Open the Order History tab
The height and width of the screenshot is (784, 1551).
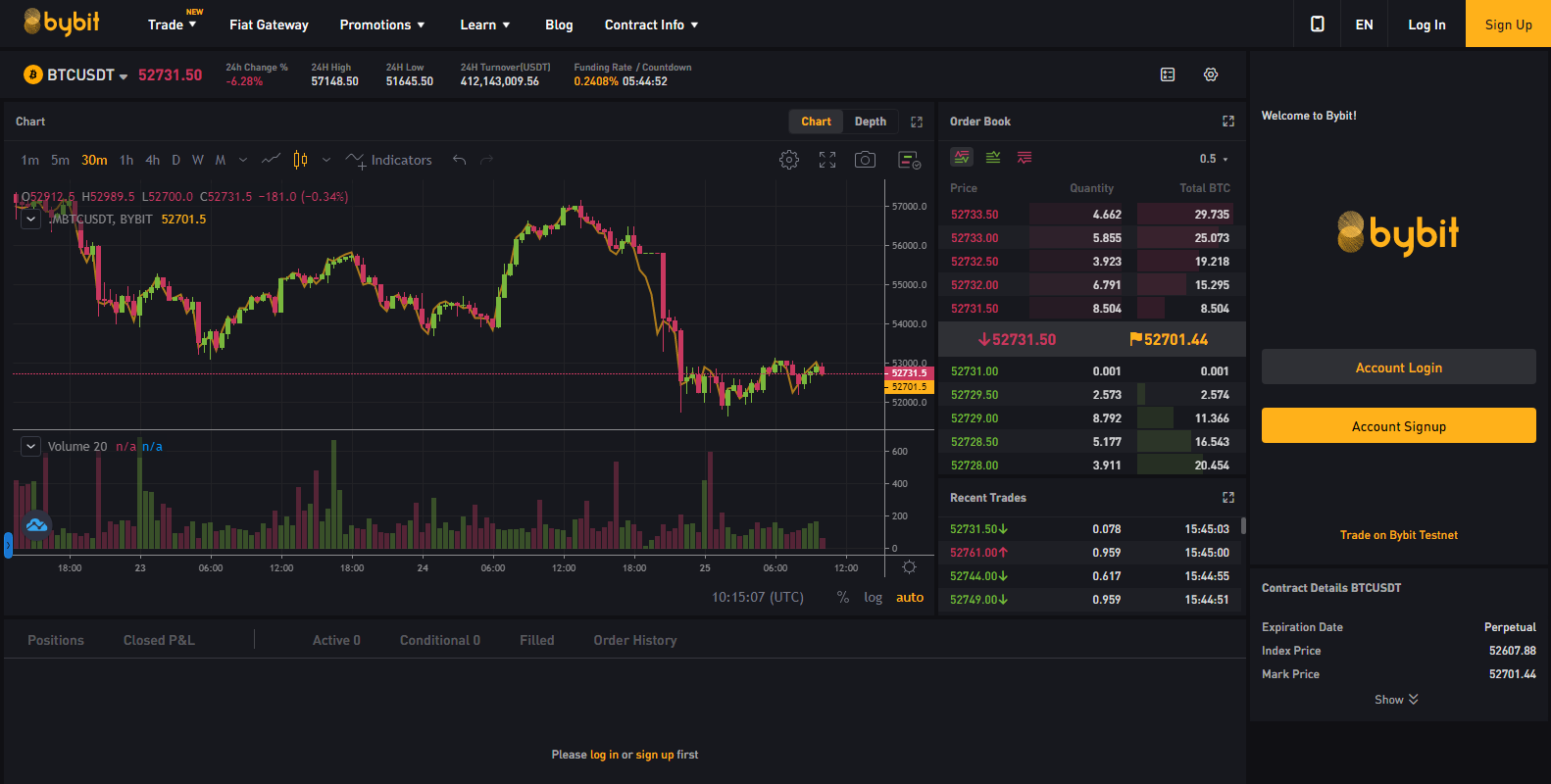[x=635, y=640]
